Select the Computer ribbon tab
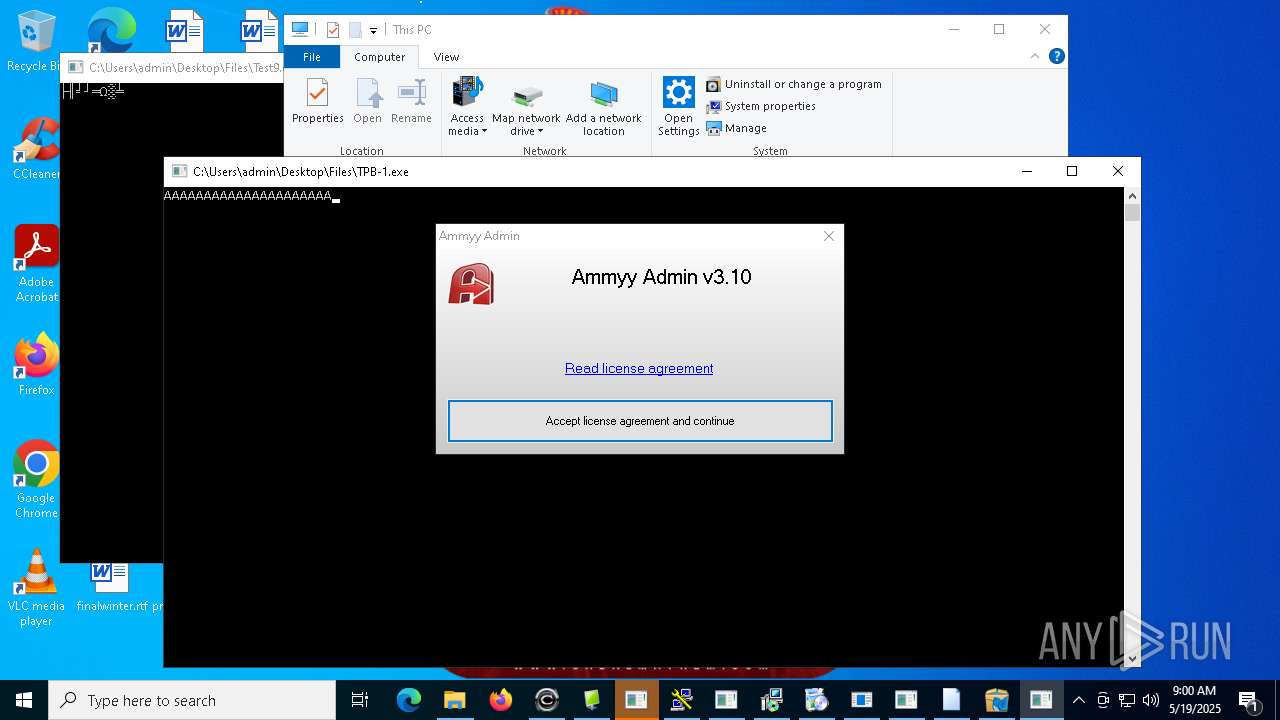The height and width of the screenshot is (720, 1280). (x=380, y=57)
